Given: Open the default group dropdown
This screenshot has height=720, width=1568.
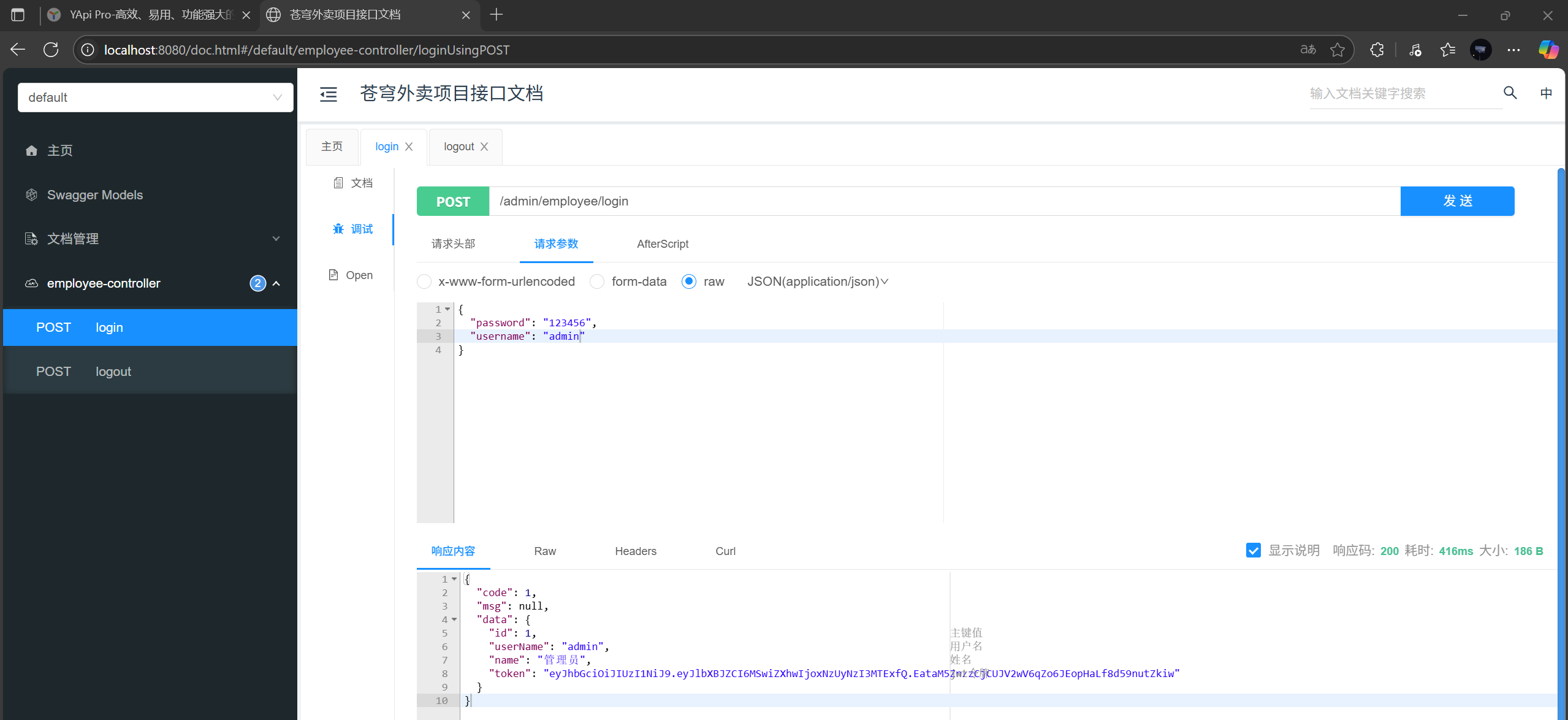Looking at the screenshot, I should pos(155,98).
